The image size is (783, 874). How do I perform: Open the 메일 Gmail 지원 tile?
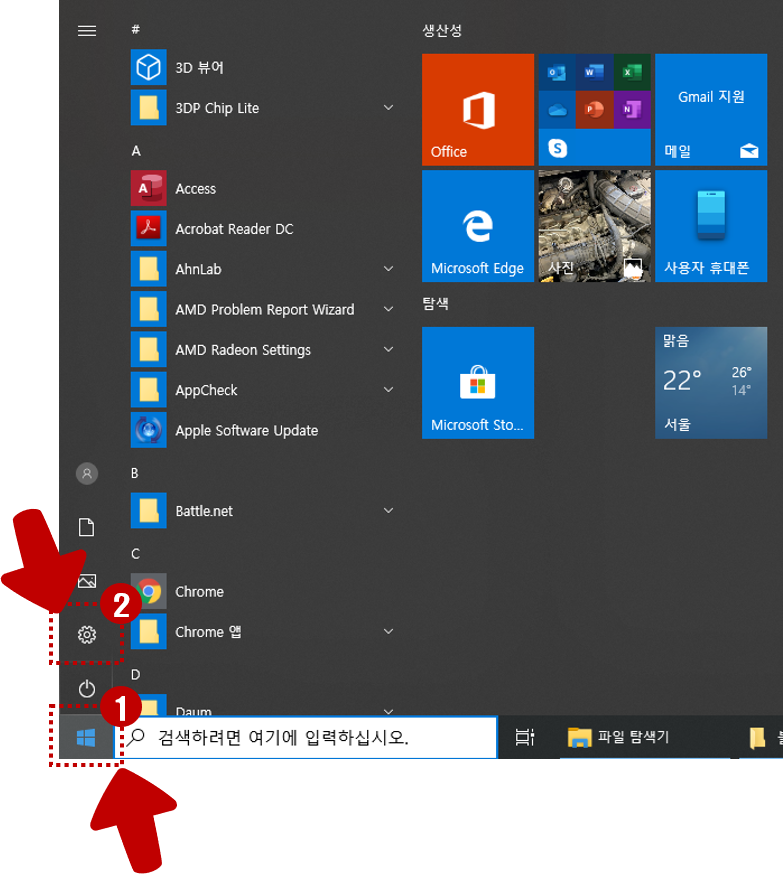pyautogui.click(x=711, y=109)
